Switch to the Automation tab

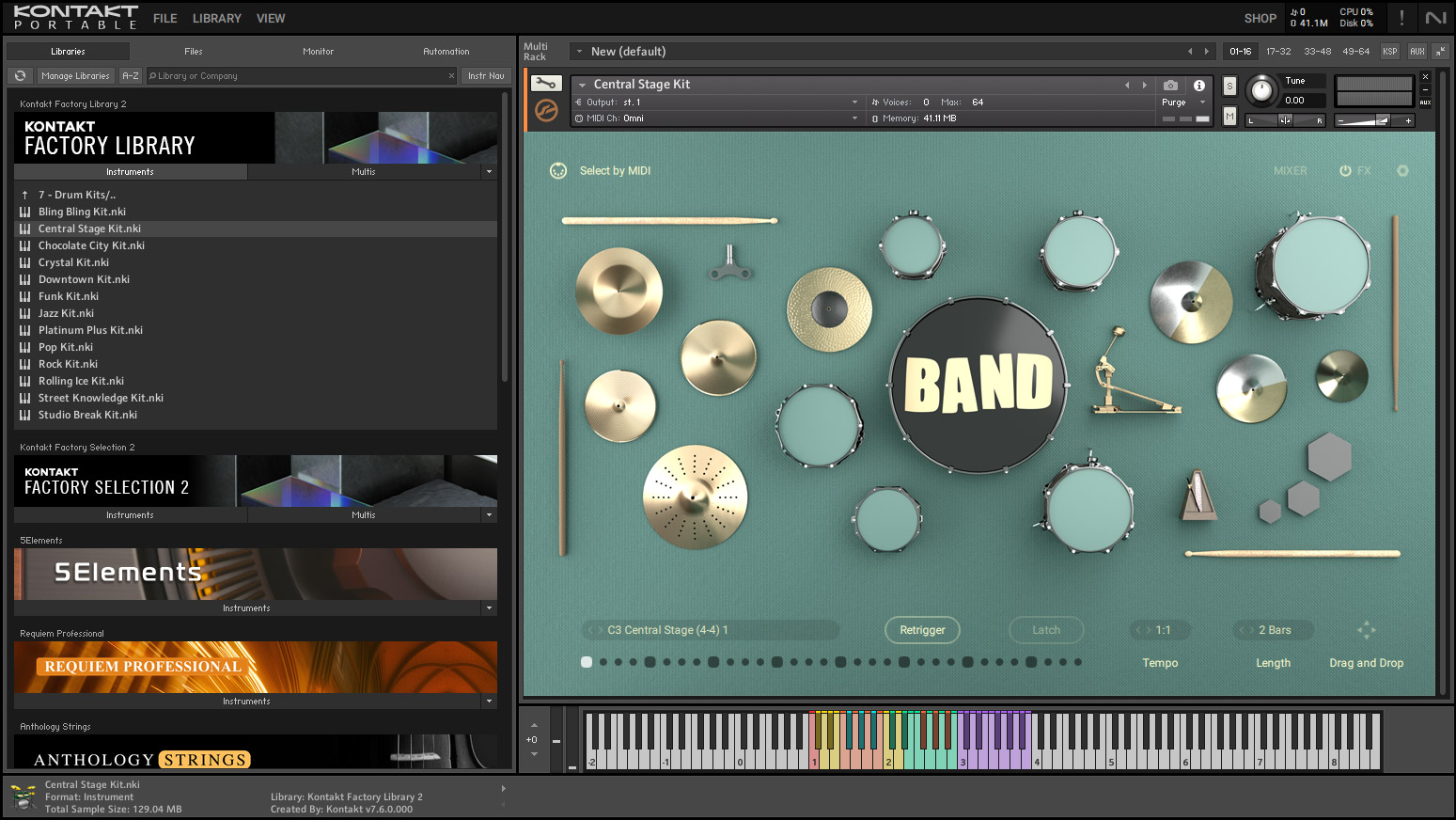[446, 52]
